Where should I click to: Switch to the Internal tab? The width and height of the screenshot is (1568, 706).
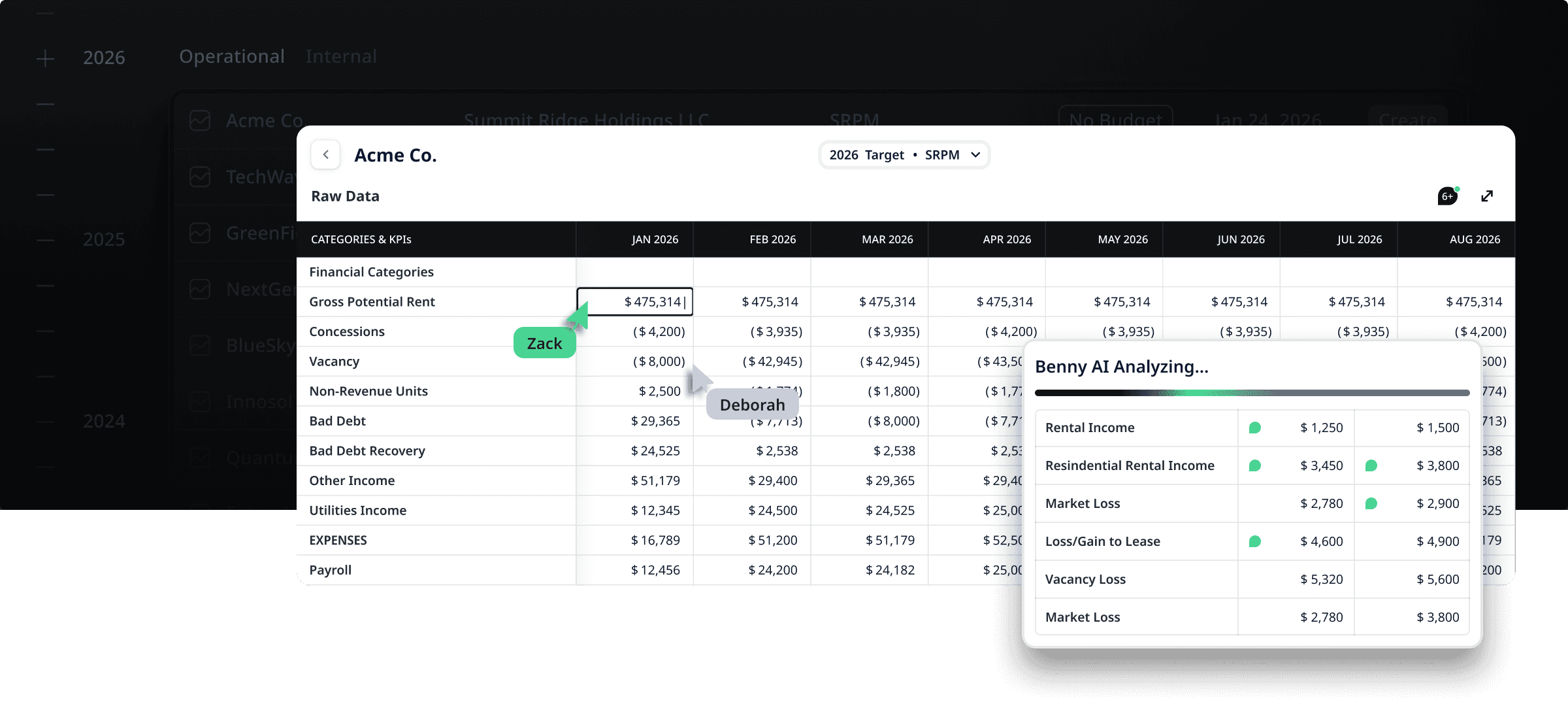pyautogui.click(x=341, y=57)
